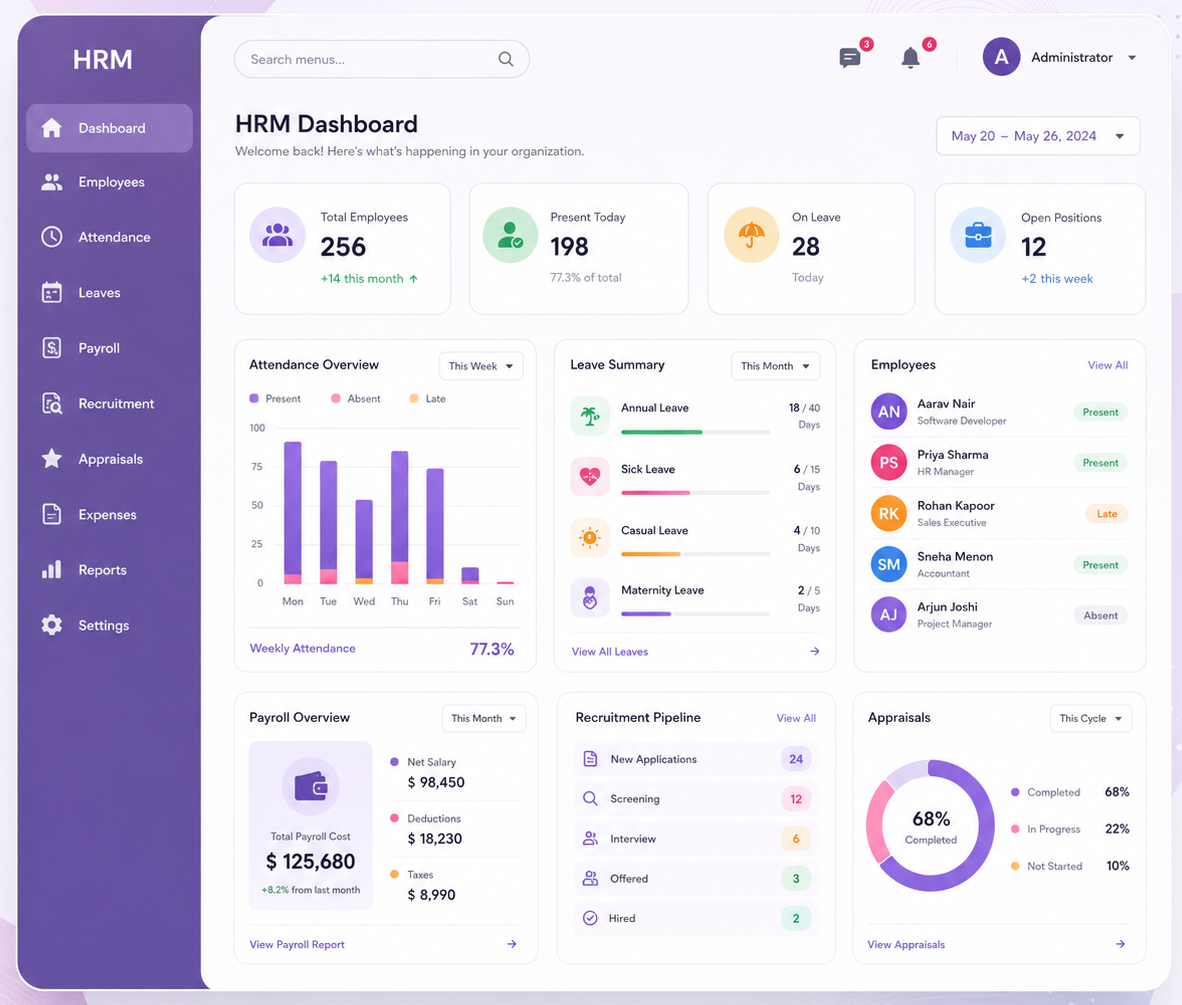Click the New Applications document icon
The height and width of the screenshot is (1005, 1182).
(590, 758)
